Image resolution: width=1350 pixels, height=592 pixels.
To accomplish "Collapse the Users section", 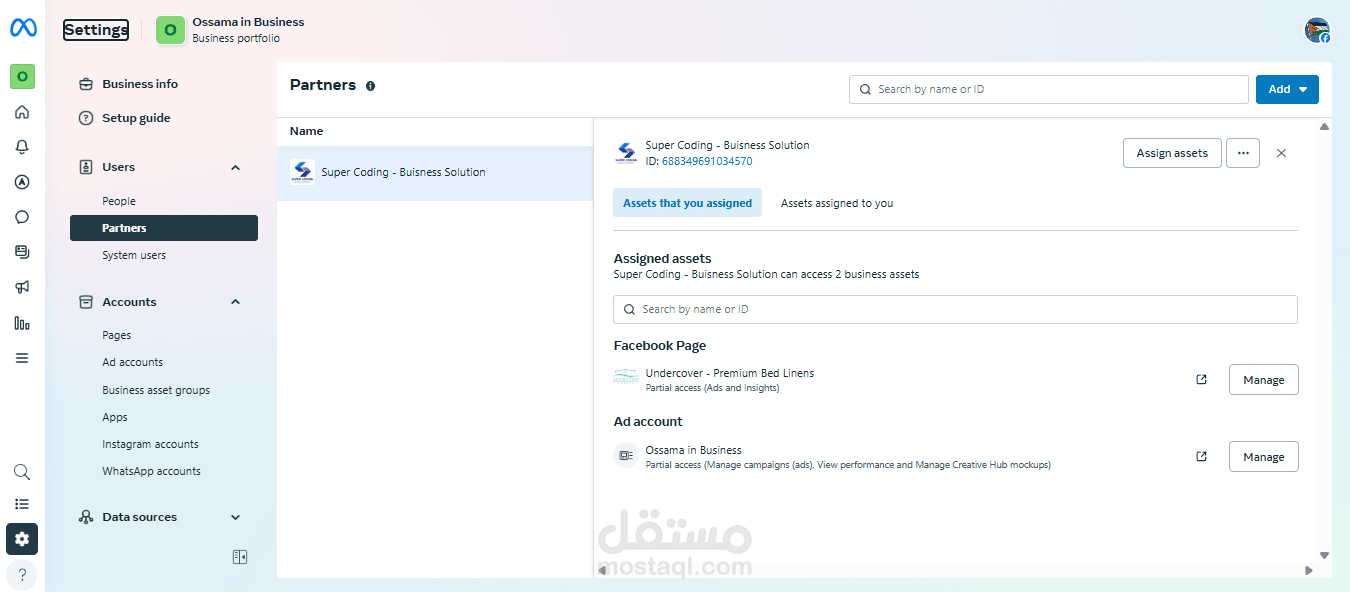I will coord(236,167).
